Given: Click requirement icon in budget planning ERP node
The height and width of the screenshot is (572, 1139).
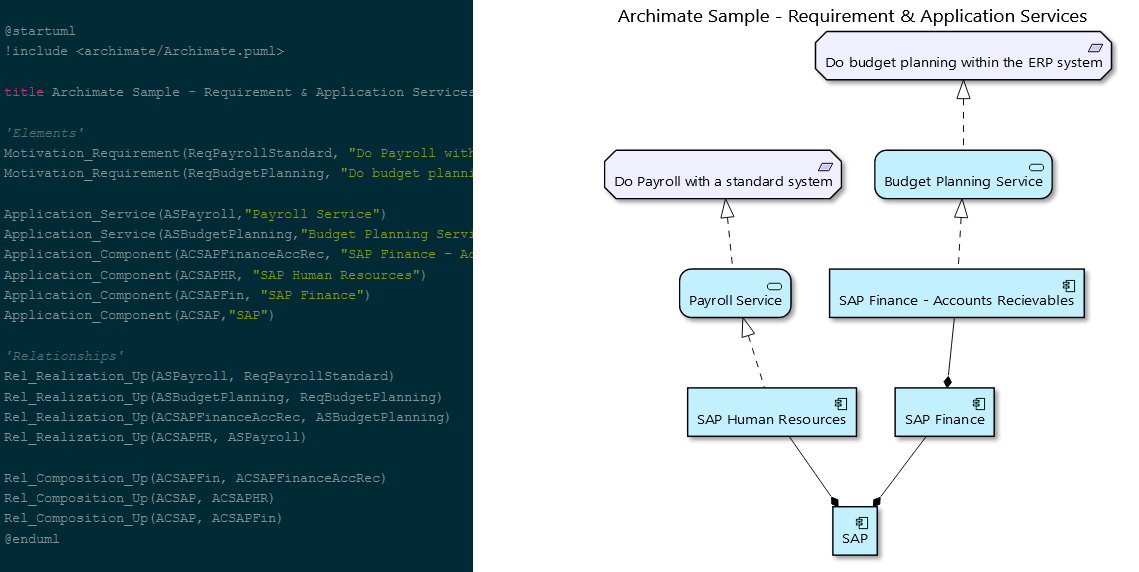Looking at the screenshot, I should (x=1095, y=48).
